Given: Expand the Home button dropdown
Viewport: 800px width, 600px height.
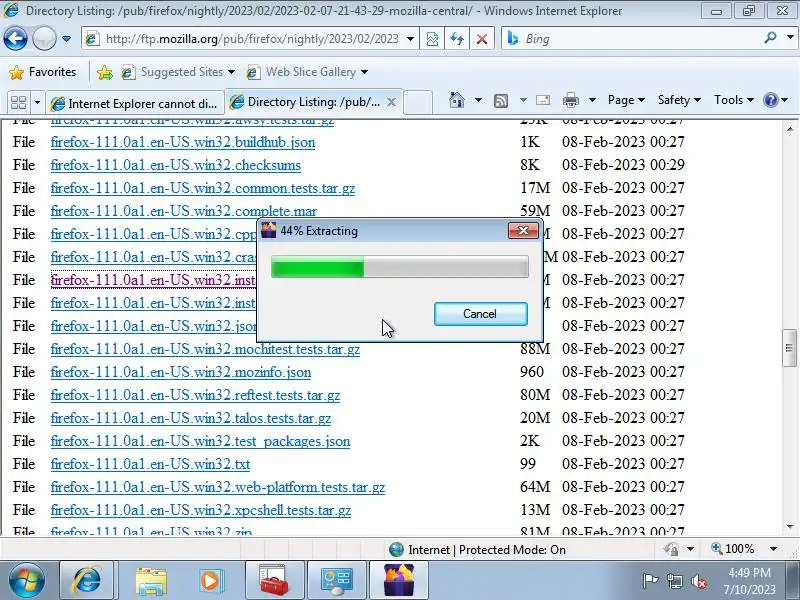Looking at the screenshot, I should [478, 100].
